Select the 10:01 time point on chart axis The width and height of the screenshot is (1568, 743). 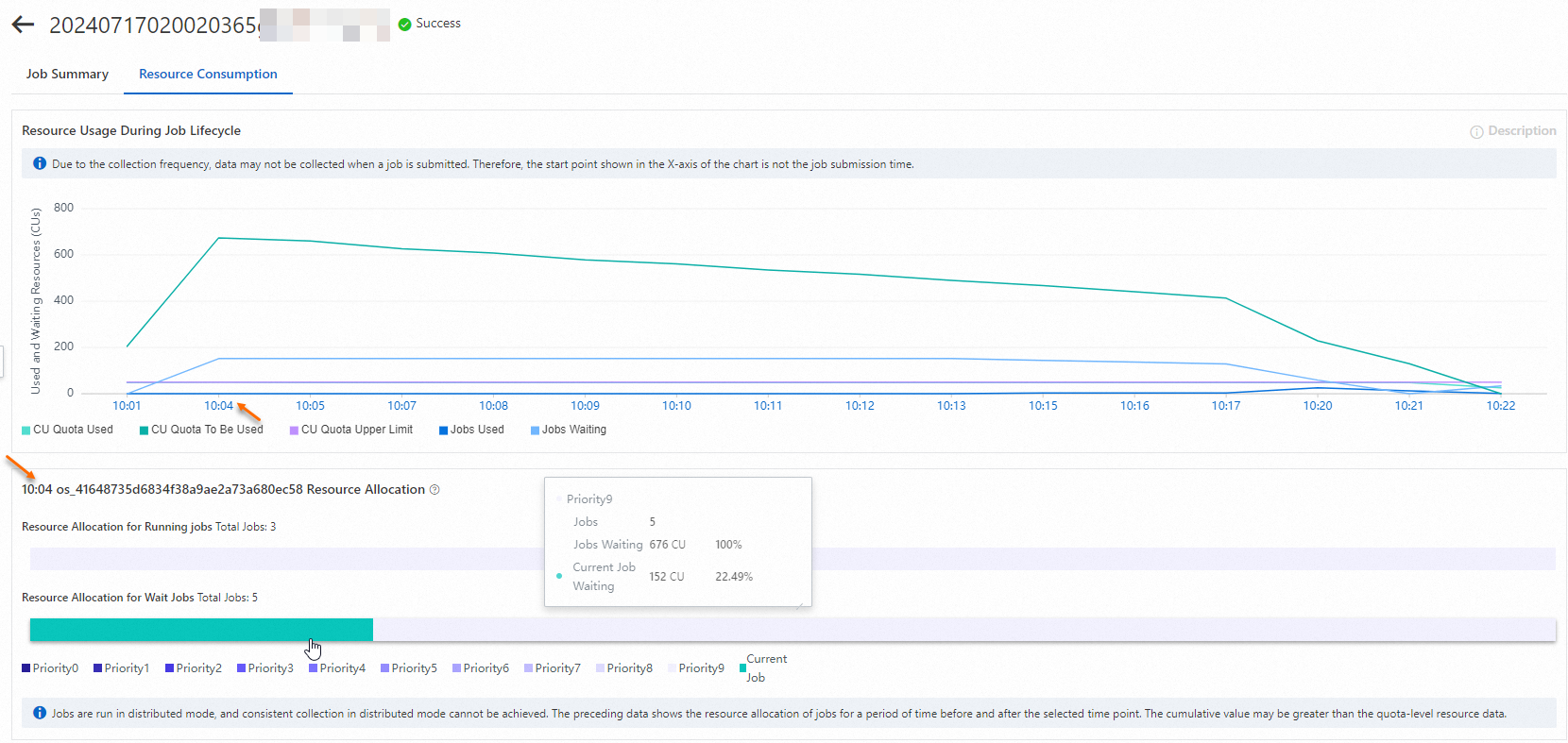click(127, 406)
